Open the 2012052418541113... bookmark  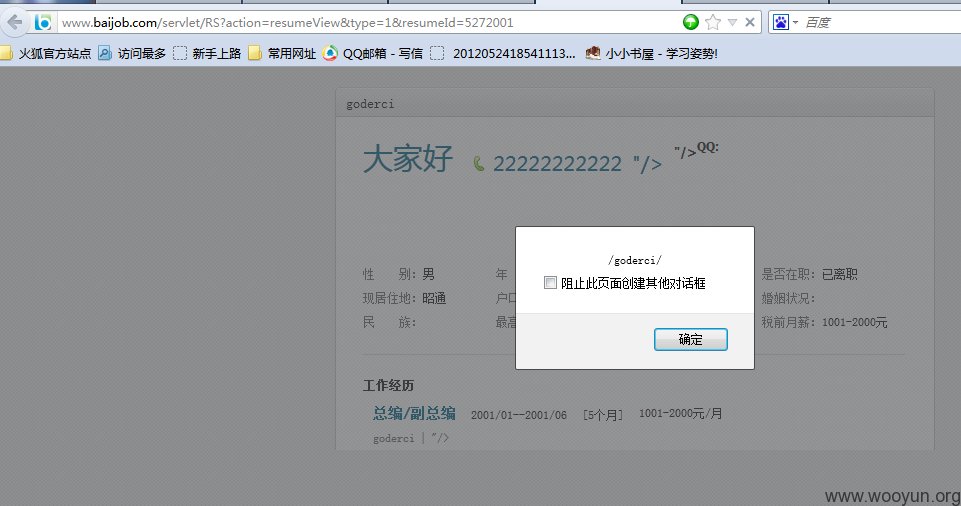[x=503, y=54]
